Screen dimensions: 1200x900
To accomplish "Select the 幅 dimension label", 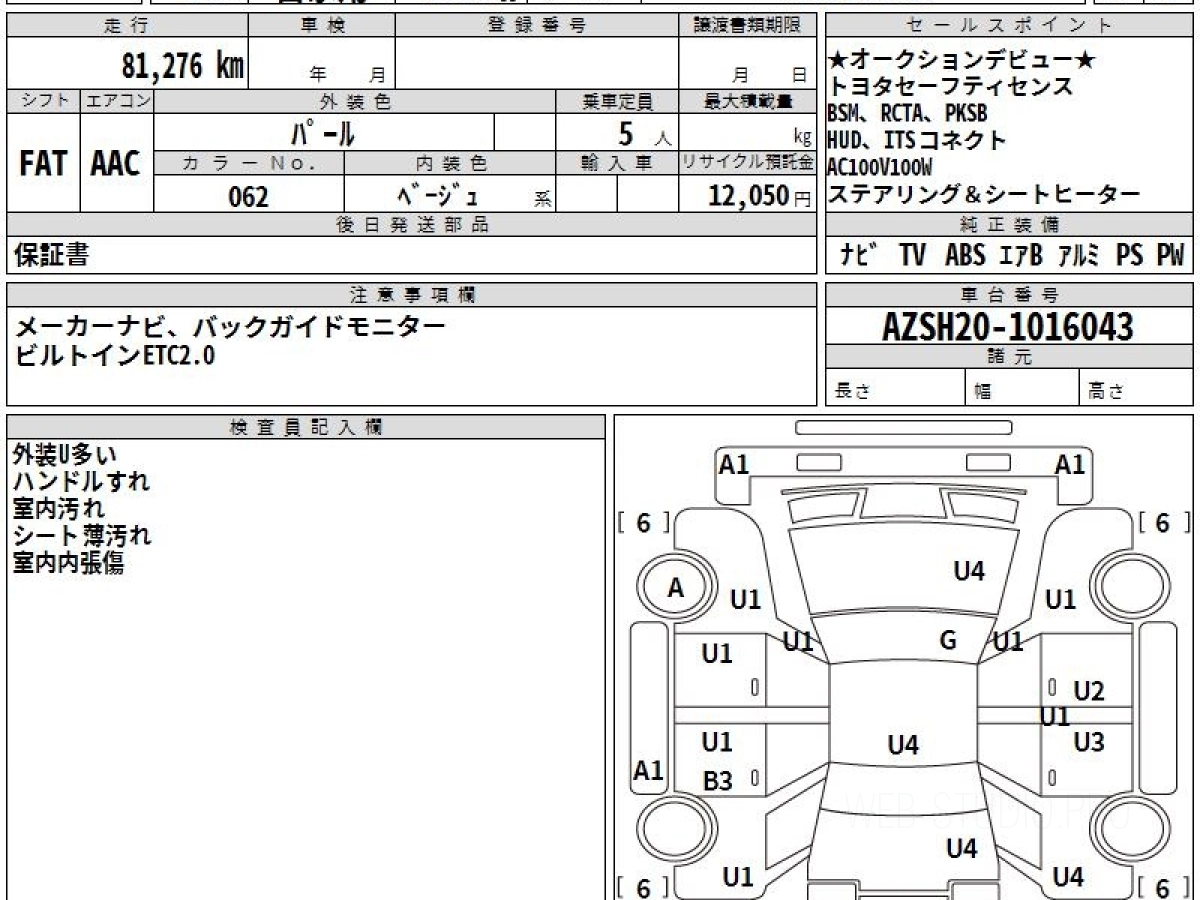I will pyautogui.click(x=983, y=392).
